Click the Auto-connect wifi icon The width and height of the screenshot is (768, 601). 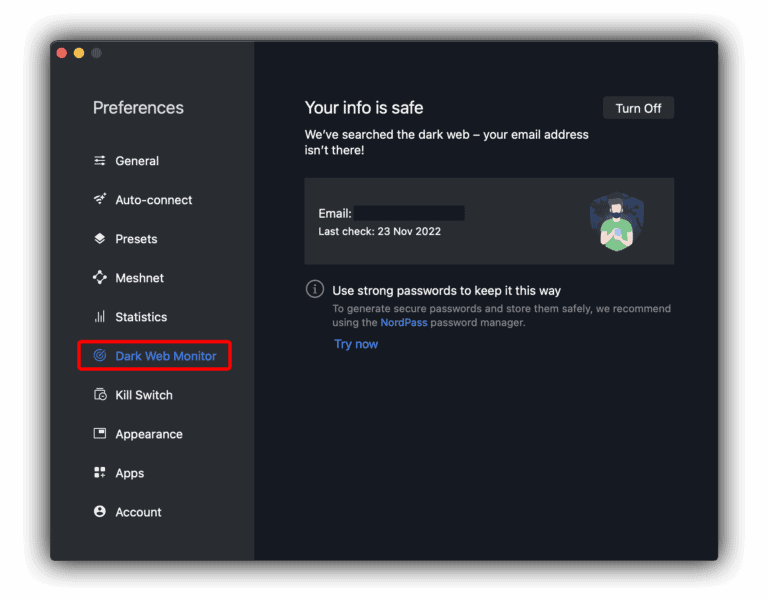click(100, 200)
